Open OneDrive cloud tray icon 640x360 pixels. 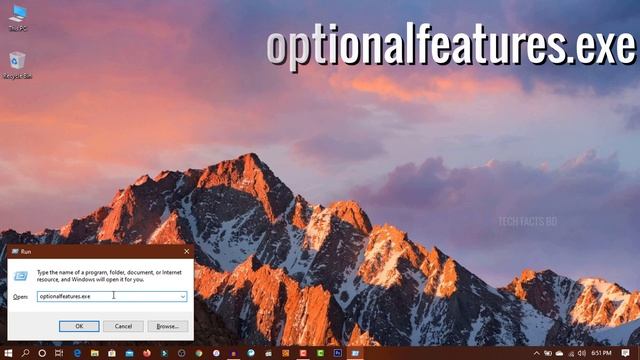[559, 353]
